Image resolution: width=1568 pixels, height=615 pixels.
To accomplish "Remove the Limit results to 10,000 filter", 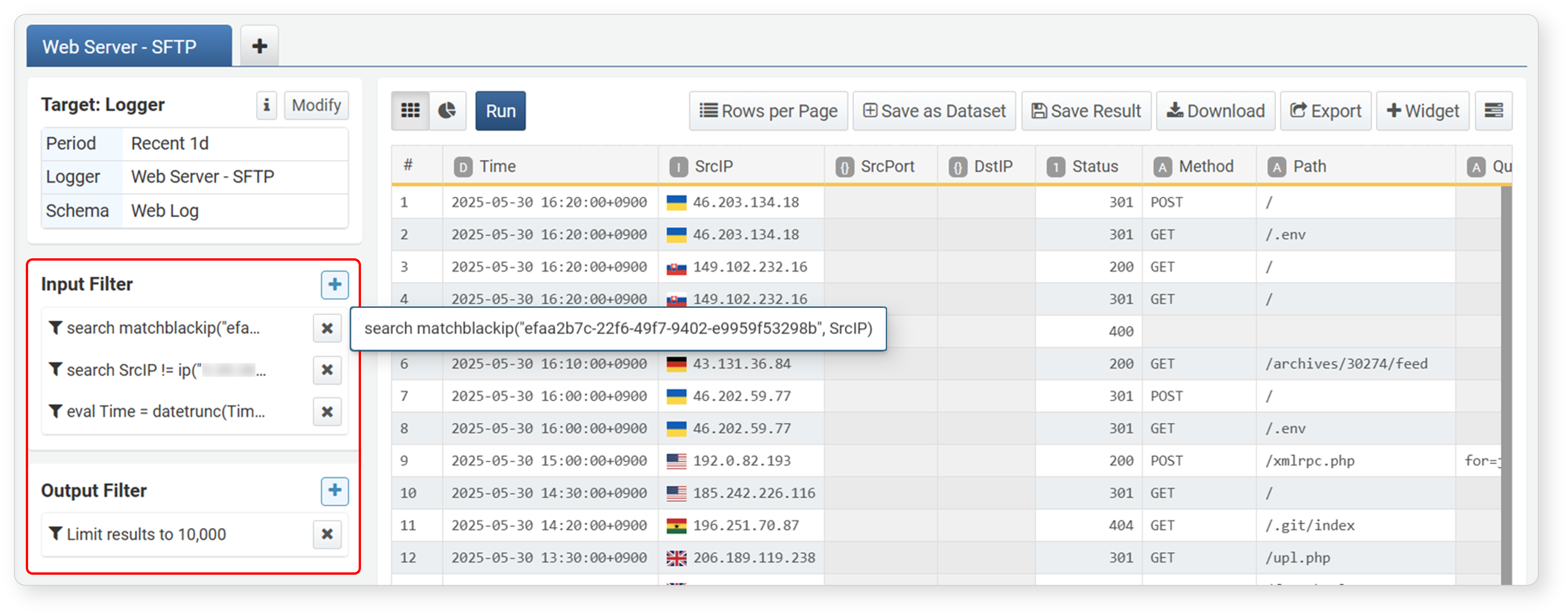I will (327, 534).
